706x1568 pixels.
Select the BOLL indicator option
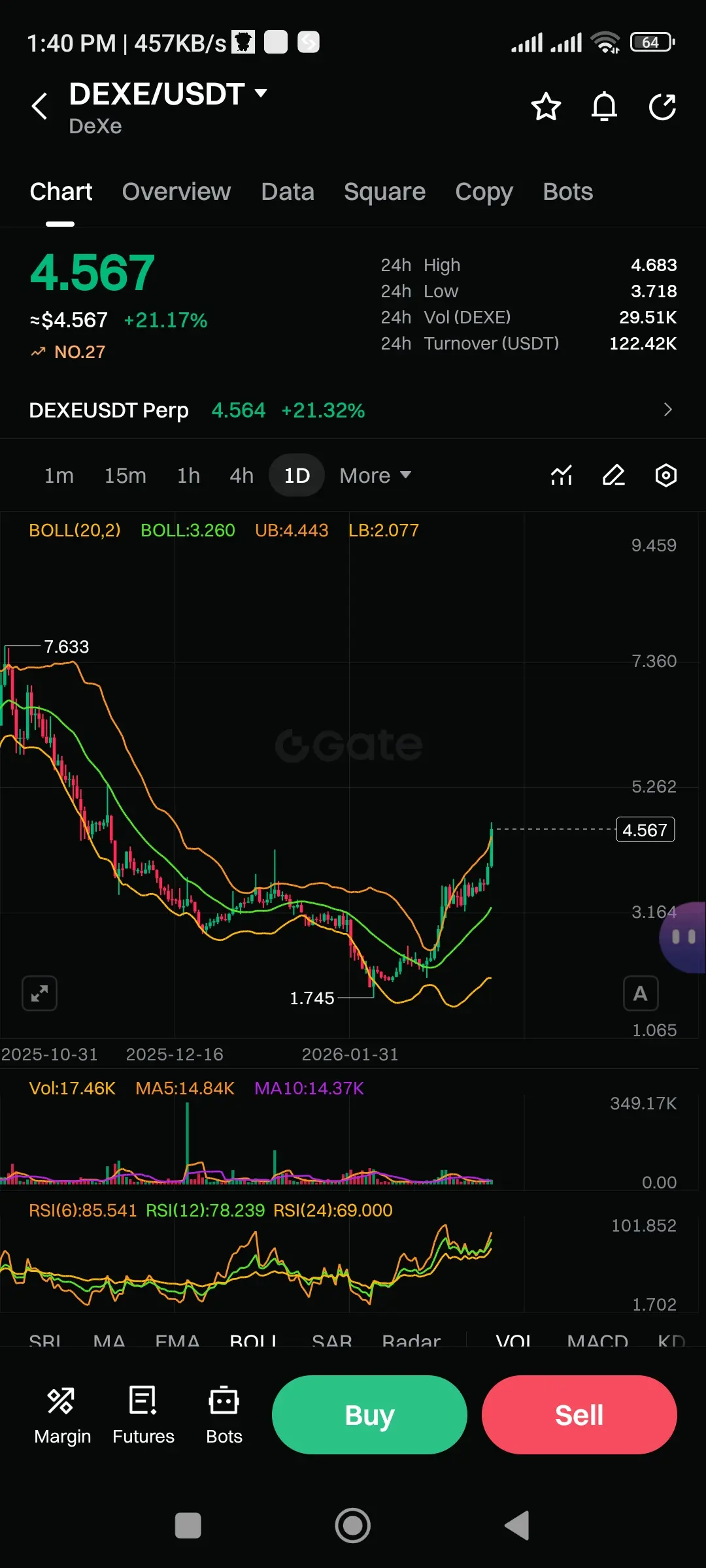pos(254,1342)
